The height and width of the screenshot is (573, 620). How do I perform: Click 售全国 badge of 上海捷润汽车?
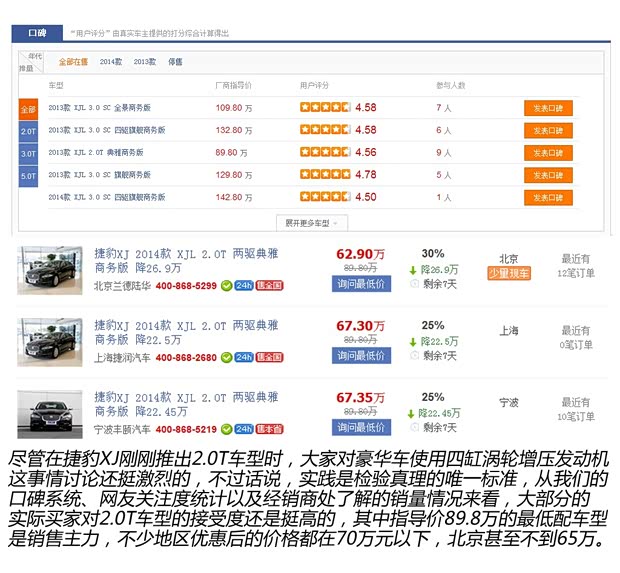coord(270,357)
